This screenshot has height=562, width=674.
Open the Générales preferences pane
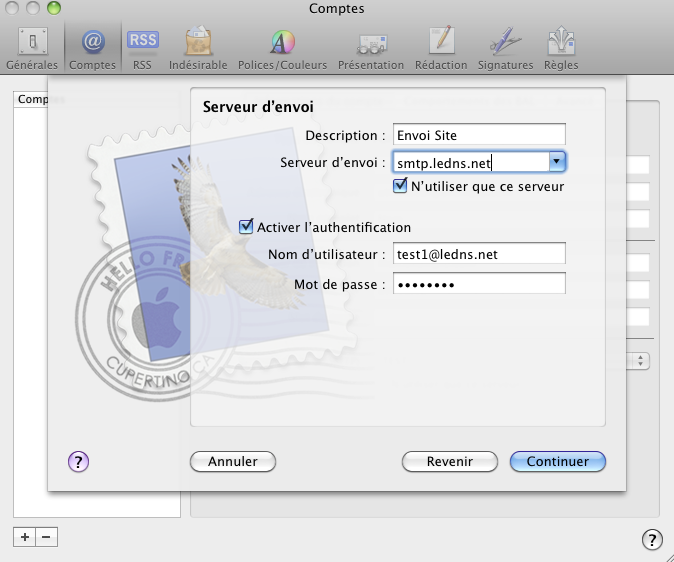click(32, 48)
